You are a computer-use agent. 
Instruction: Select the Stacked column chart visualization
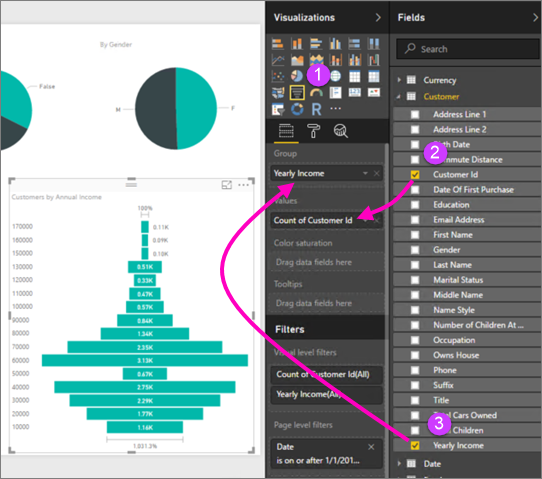point(297,44)
